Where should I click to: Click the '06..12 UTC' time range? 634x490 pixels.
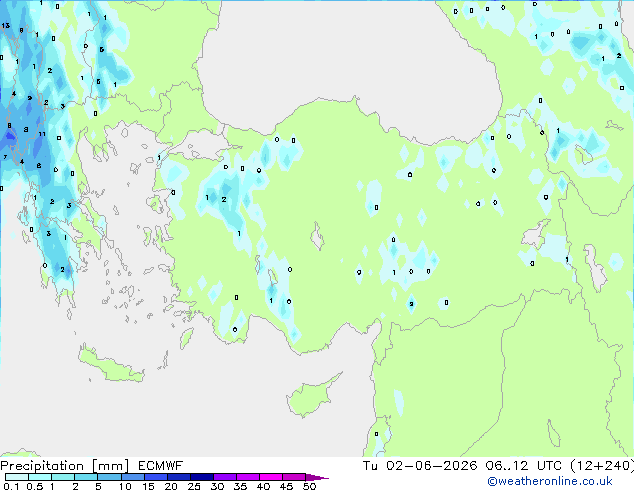(523, 466)
